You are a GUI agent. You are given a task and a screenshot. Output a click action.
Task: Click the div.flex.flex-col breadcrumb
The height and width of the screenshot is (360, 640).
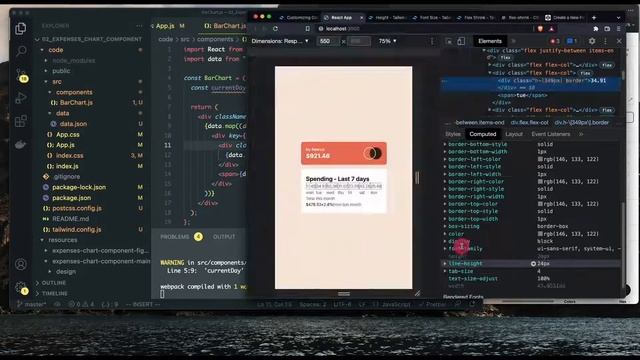[x=529, y=122]
